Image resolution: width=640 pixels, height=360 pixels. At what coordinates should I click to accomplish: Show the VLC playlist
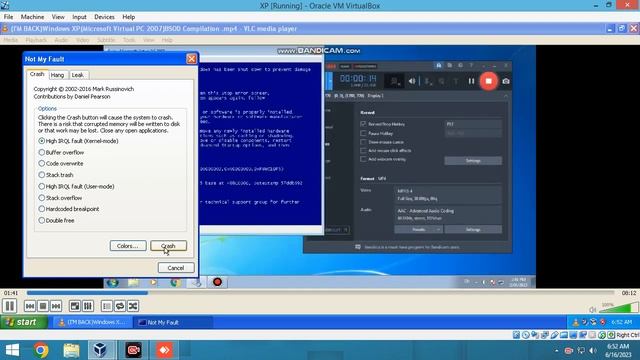[x=107, y=306]
